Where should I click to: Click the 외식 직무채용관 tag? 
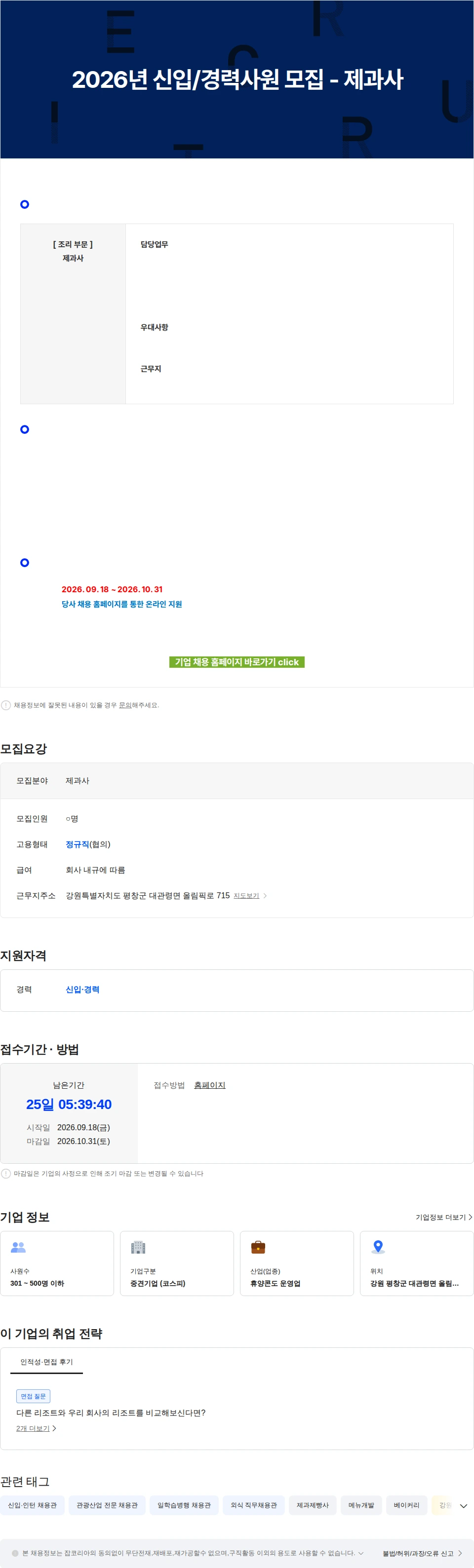click(x=253, y=1505)
